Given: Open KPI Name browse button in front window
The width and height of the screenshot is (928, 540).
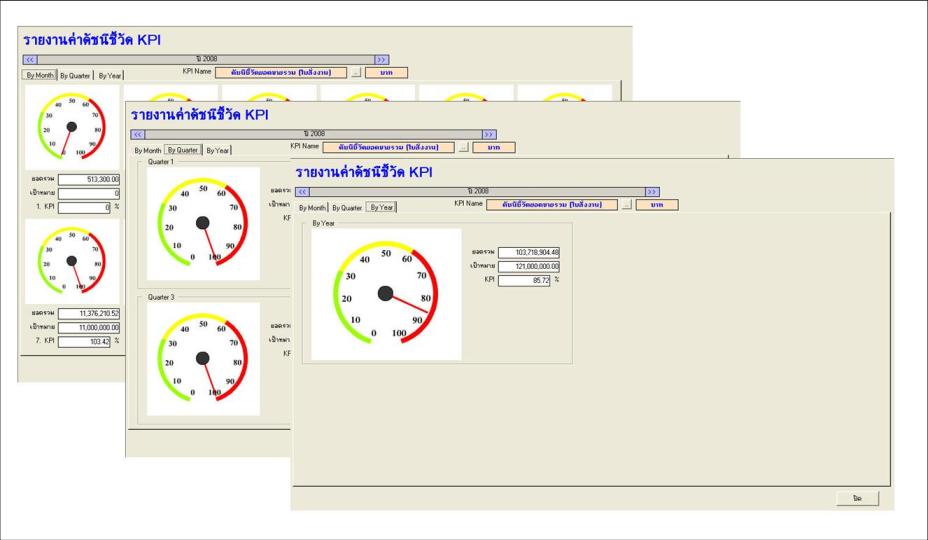Looking at the screenshot, I should [627, 205].
